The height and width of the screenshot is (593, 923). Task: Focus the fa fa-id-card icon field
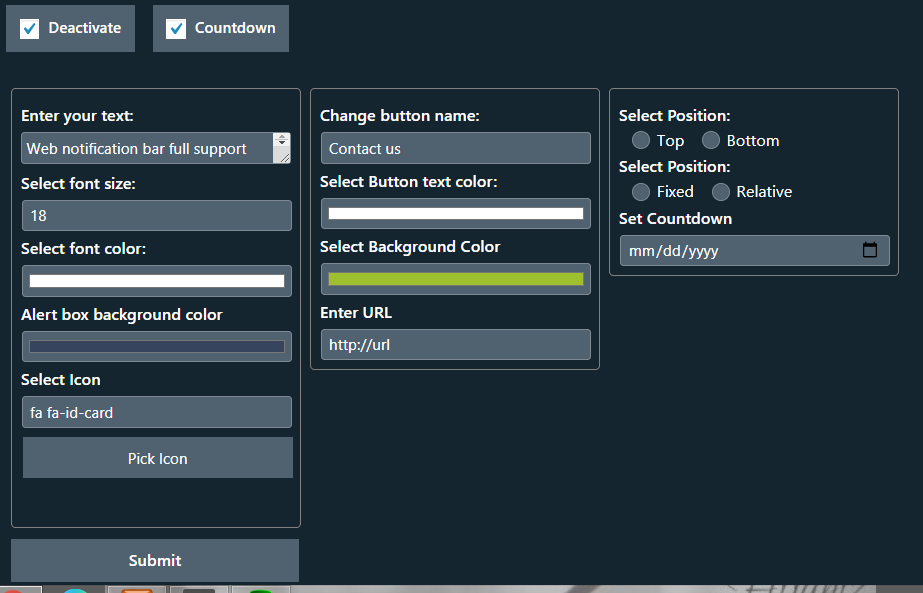click(157, 412)
